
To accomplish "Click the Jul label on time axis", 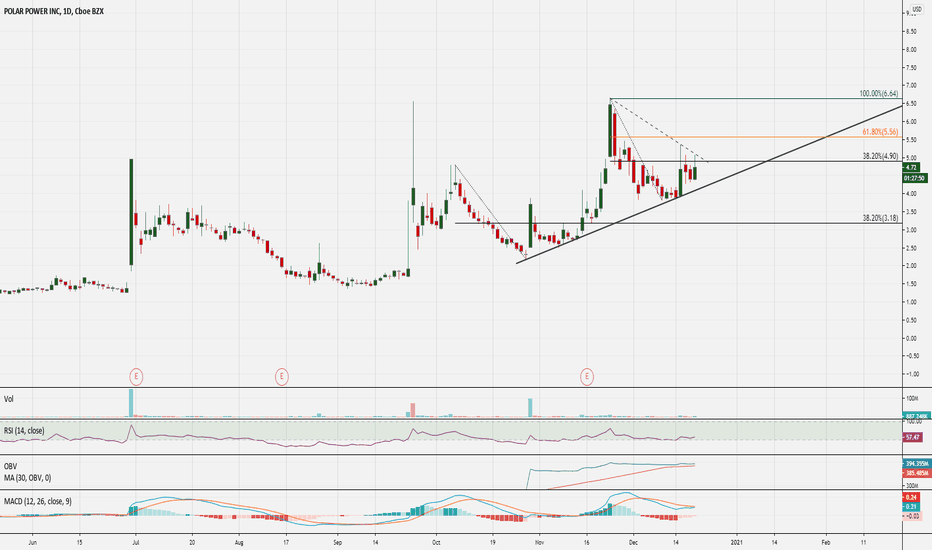I will point(136,542).
